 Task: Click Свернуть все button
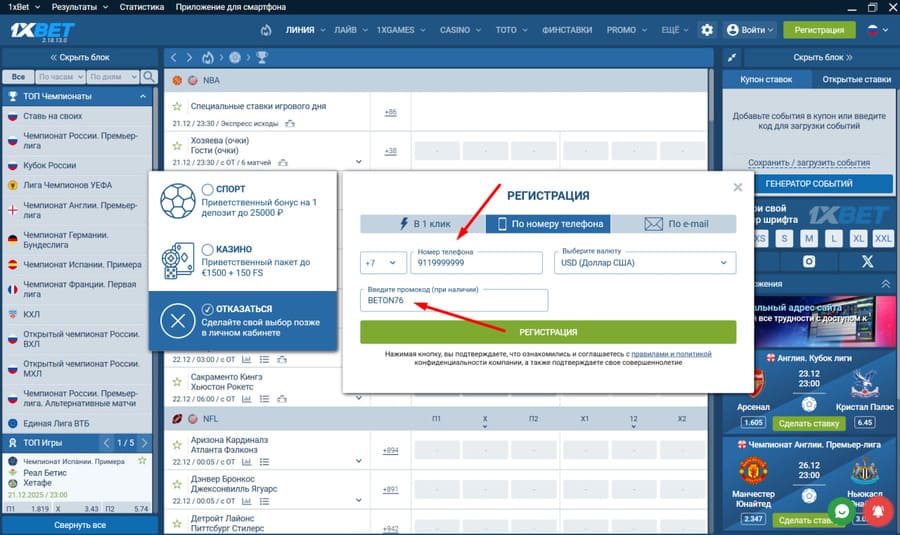pyautogui.click(x=80, y=525)
